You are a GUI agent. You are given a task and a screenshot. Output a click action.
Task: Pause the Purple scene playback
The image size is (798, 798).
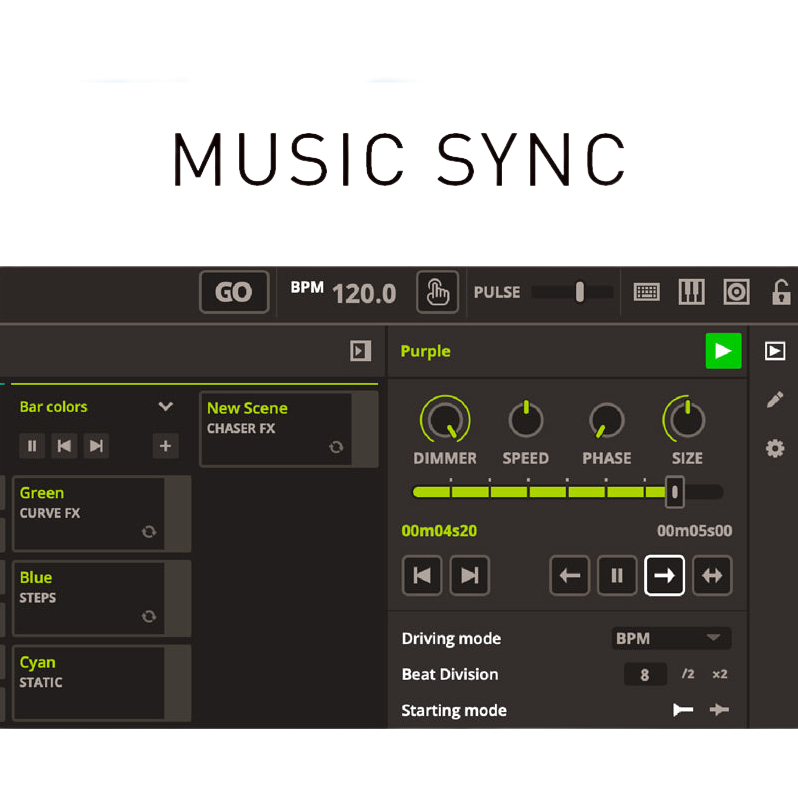click(x=617, y=576)
